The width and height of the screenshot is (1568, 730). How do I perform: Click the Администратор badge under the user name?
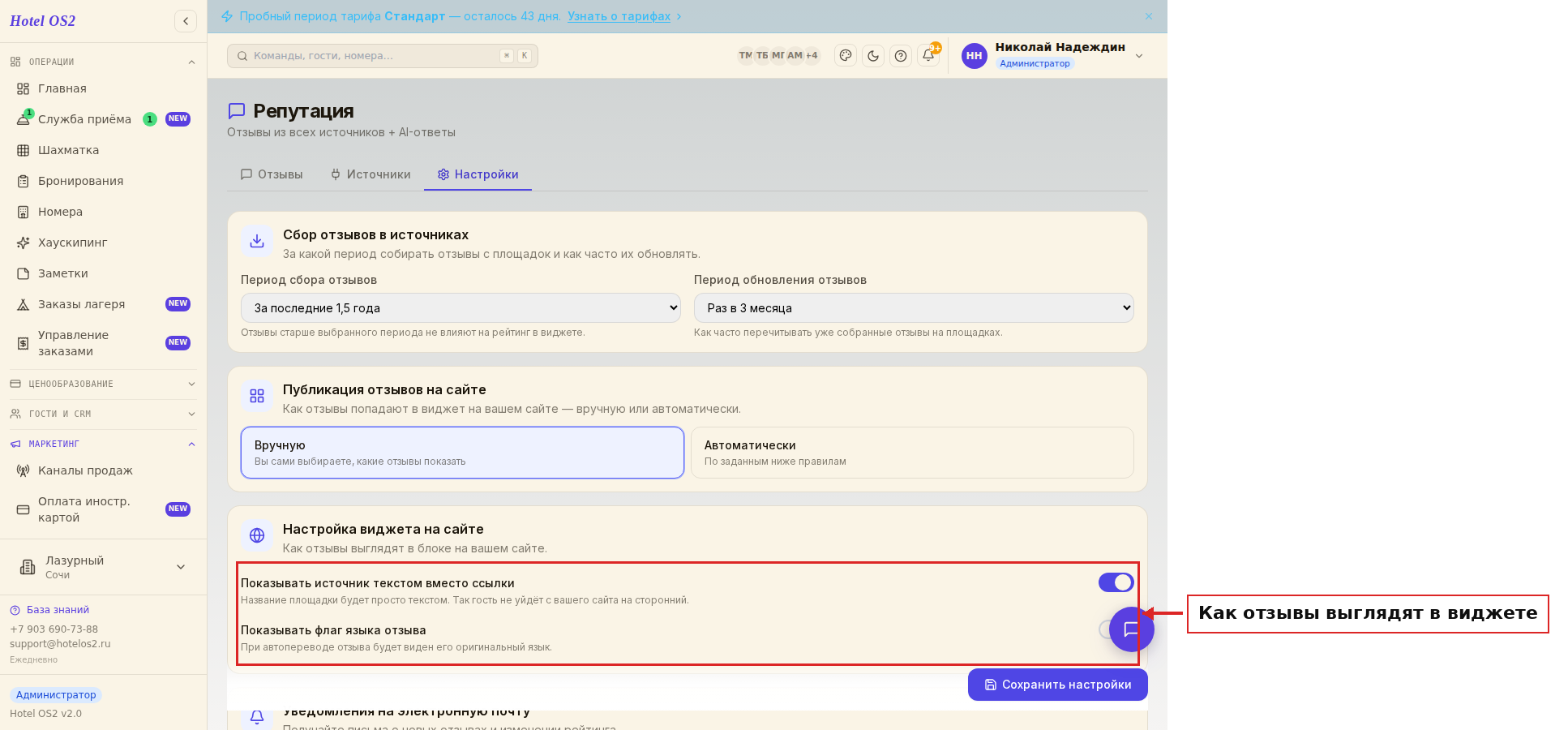(x=1035, y=63)
